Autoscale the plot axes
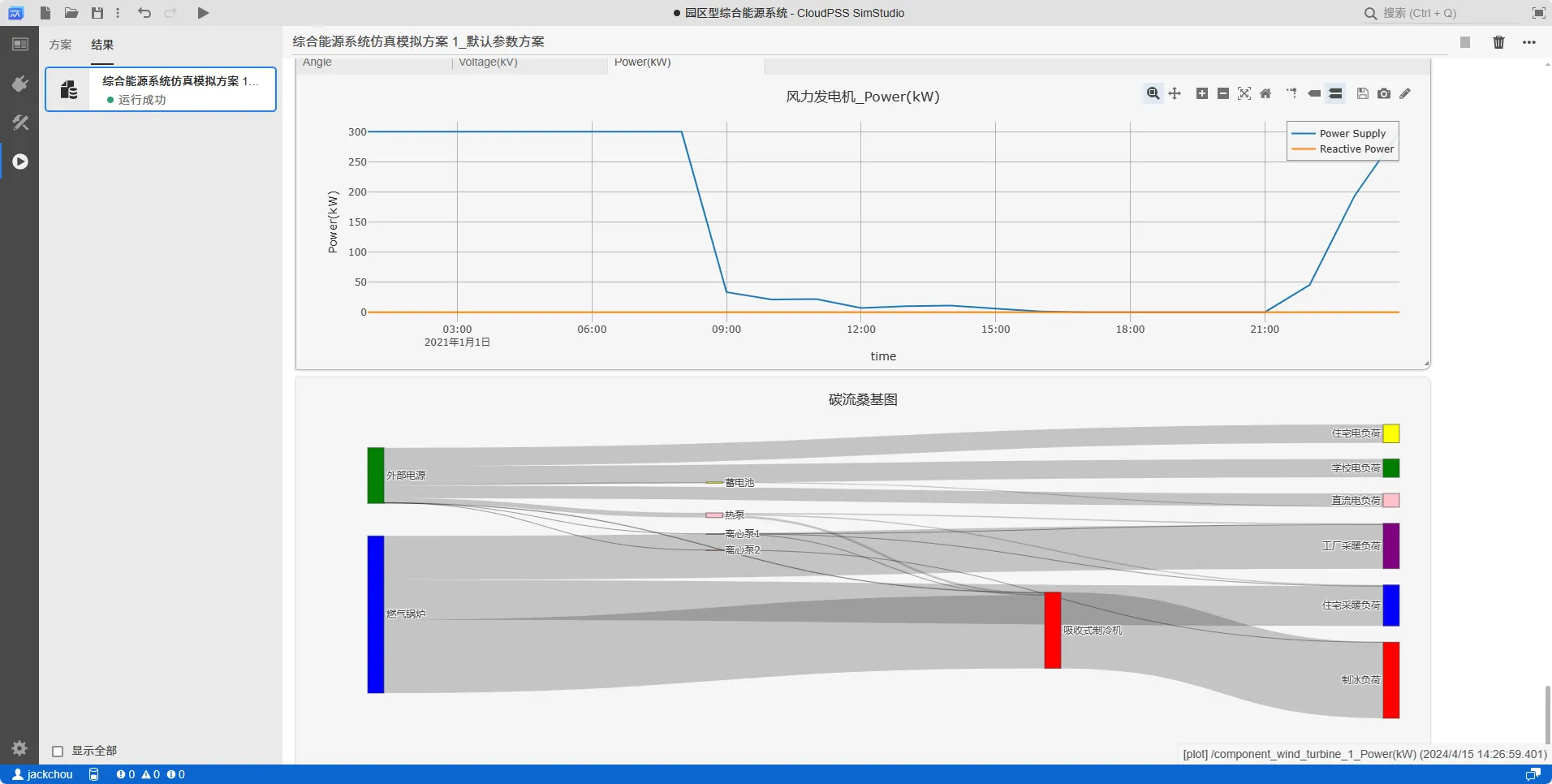 tap(1244, 93)
